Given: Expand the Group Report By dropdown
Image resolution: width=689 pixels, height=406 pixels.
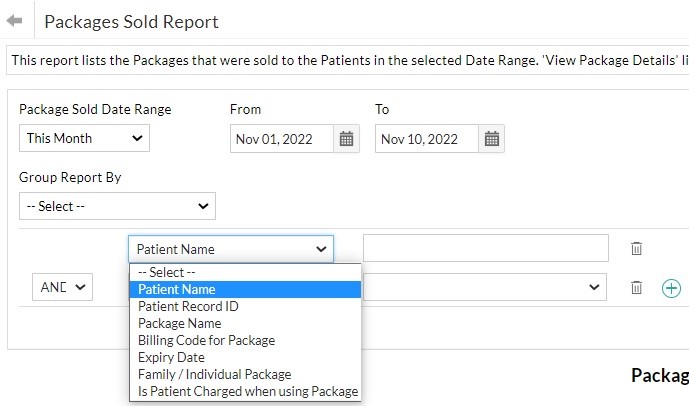Looking at the screenshot, I should point(117,206).
